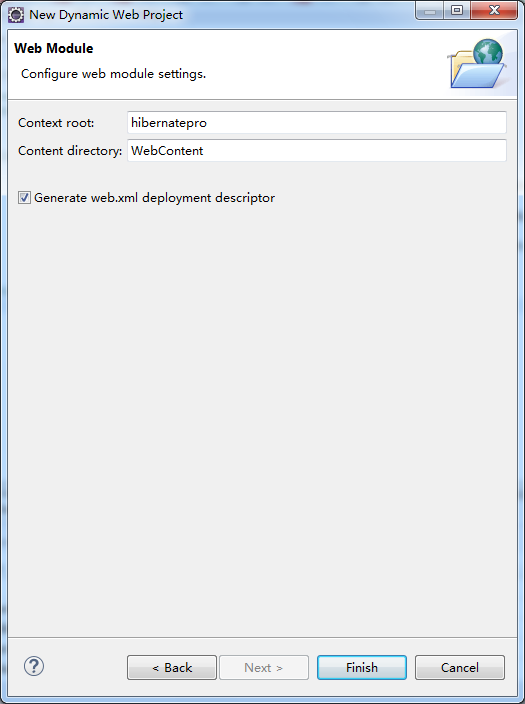This screenshot has height=704, width=525.
Task: Click the Web Module heading text
Action: tap(53, 48)
